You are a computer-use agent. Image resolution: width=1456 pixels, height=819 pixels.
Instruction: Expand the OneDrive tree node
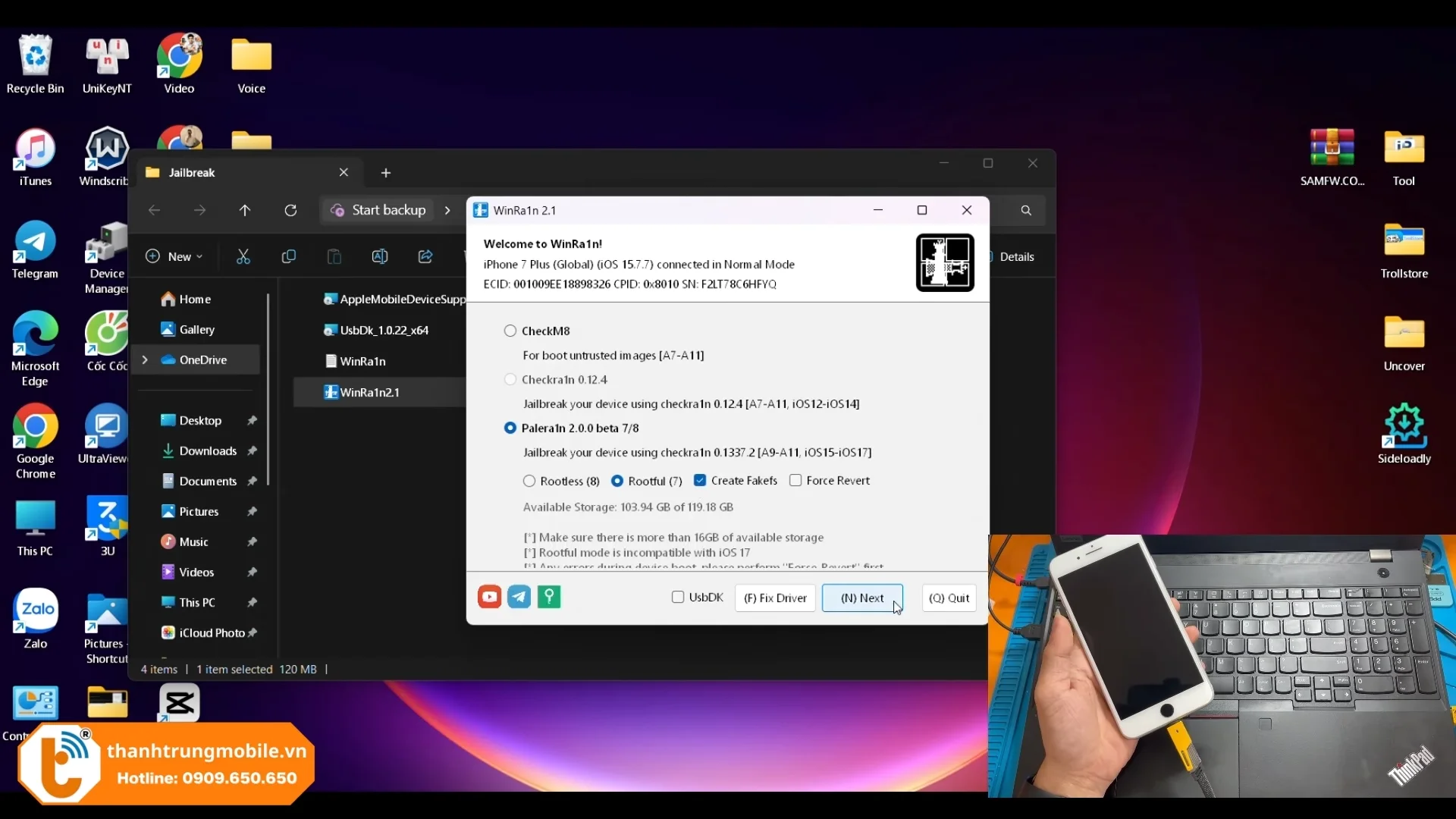coord(145,359)
